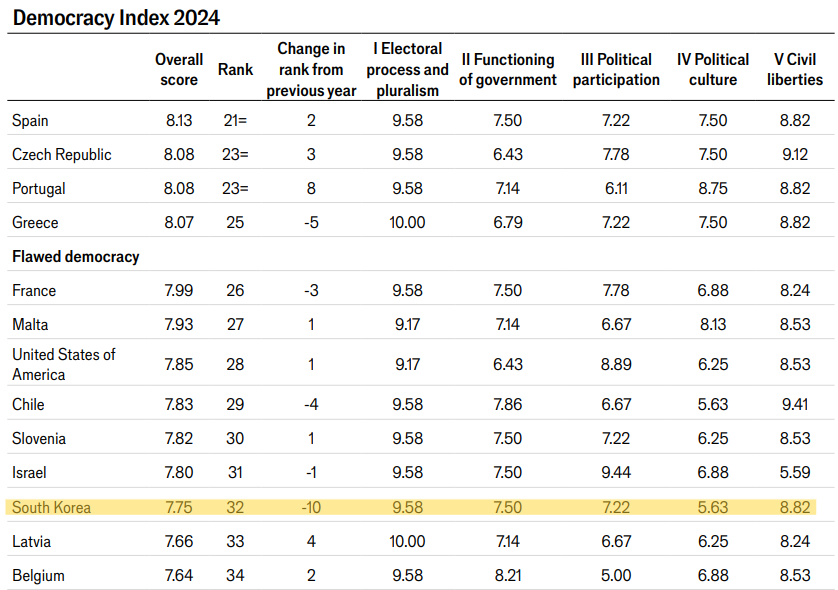The width and height of the screenshot is (838, 590).
Task: Click the United States of America label
Action: pyautogui.click(x=64, y=364)
